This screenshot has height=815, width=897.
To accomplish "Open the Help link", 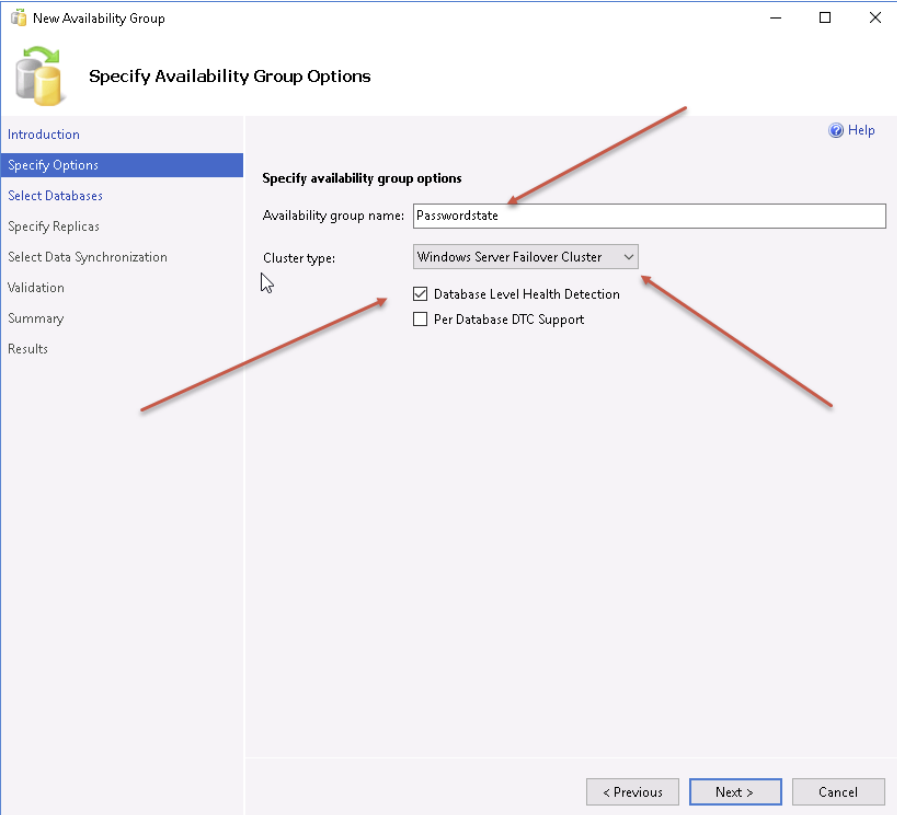I will pyautogui.click(x=861, y=130).
